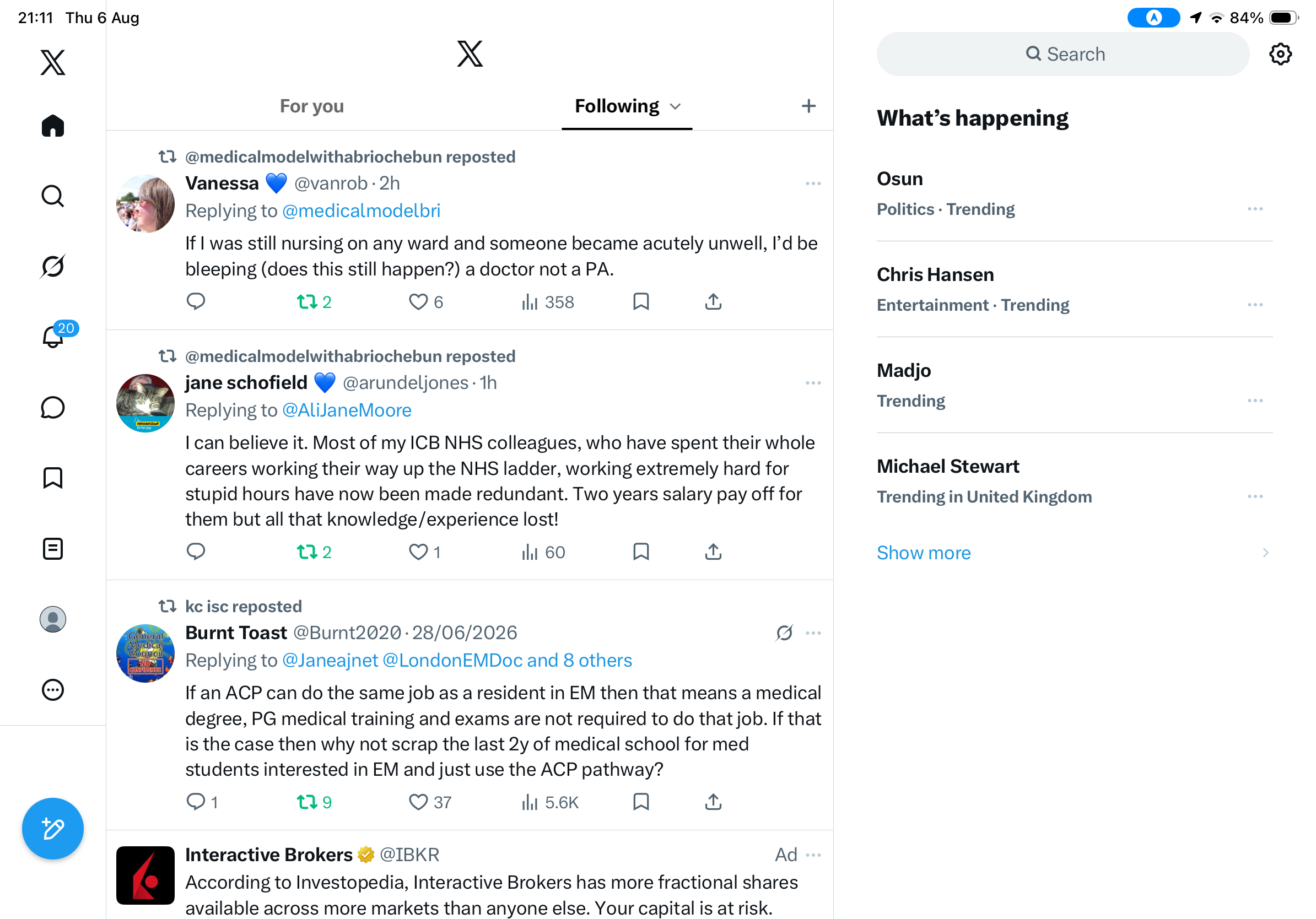Share Vanessa's post via share icon
The width and height of the screenshot is (1316, 919).
(713, 301)
